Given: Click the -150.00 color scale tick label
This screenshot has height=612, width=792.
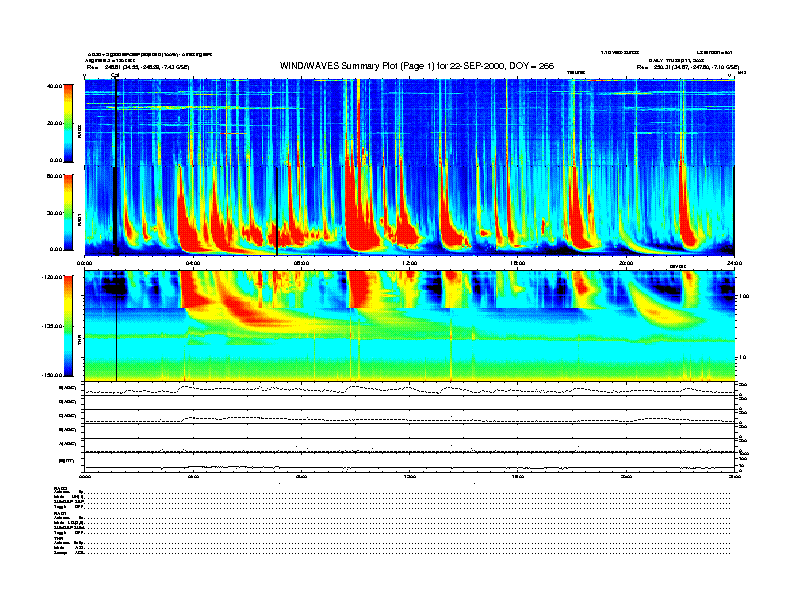Looking at the screenshot, I should [53, 375].
